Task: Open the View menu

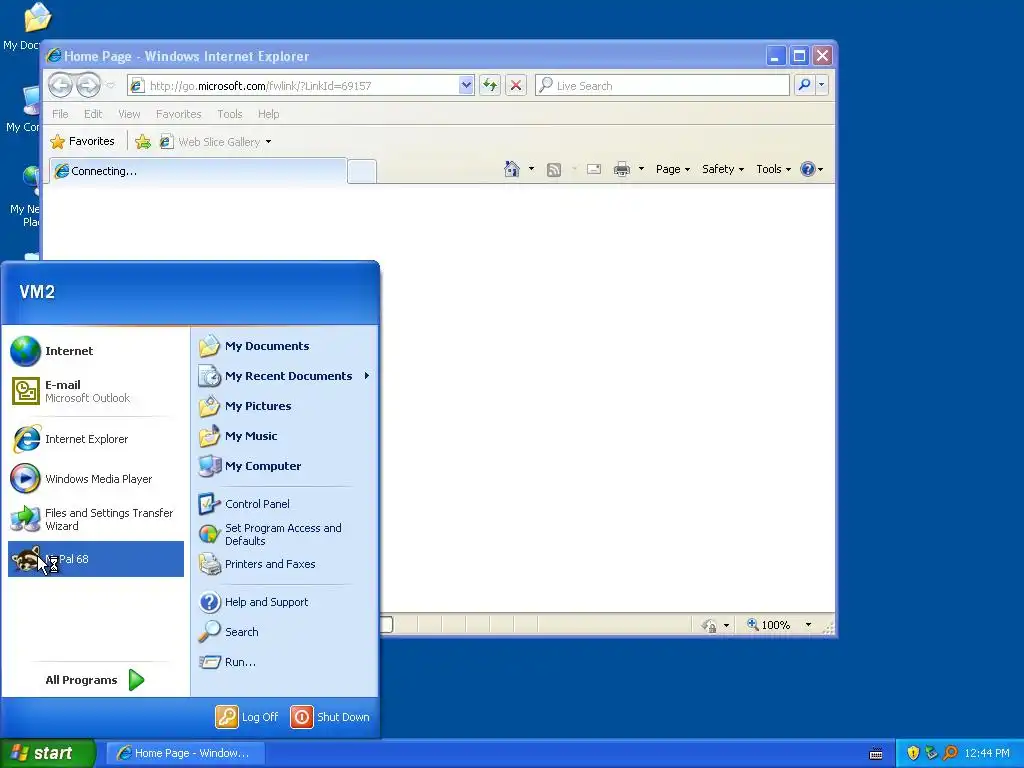Action: click(x=129, y=114)
